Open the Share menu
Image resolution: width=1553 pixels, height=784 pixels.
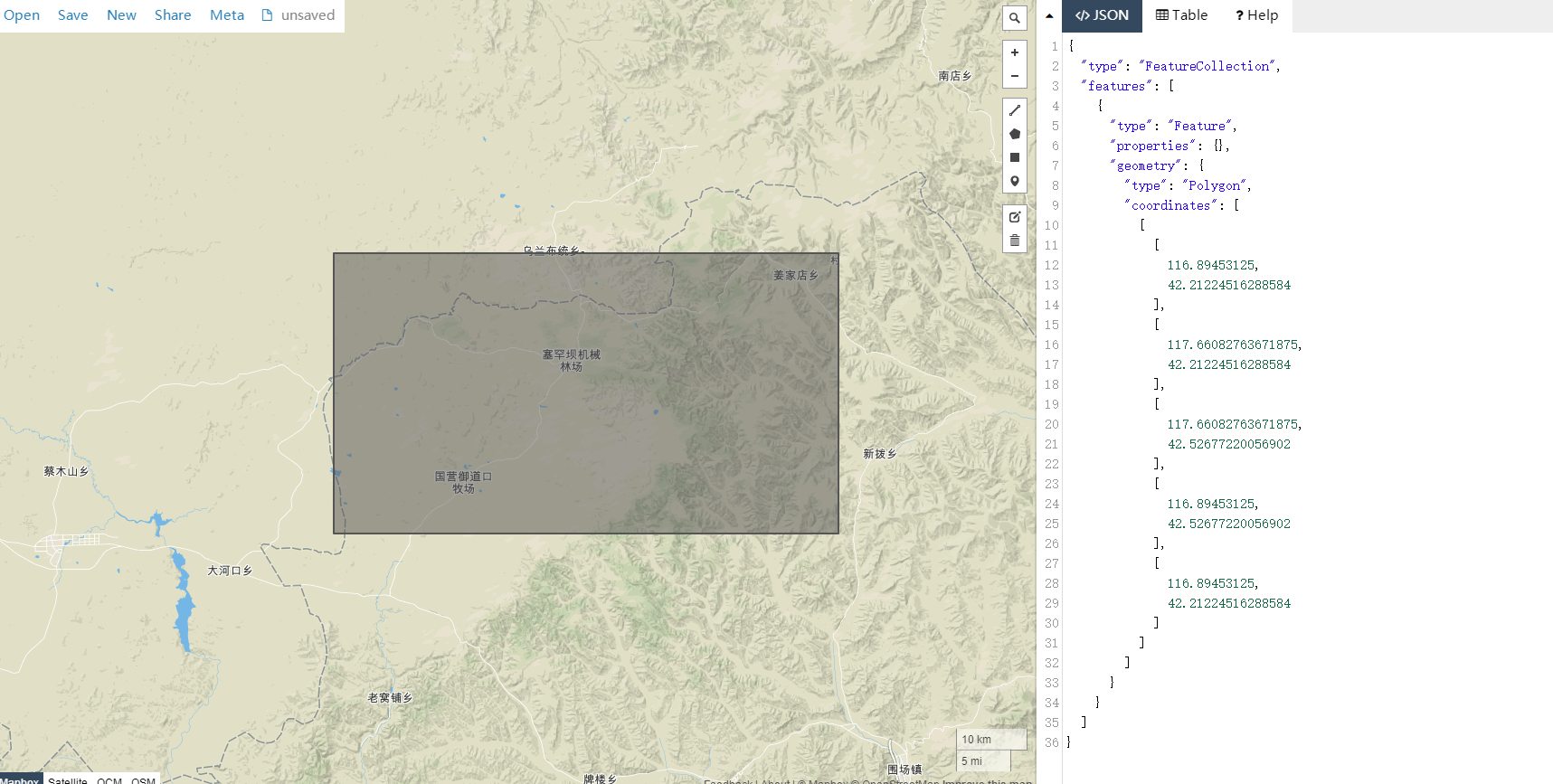point(173,15)
